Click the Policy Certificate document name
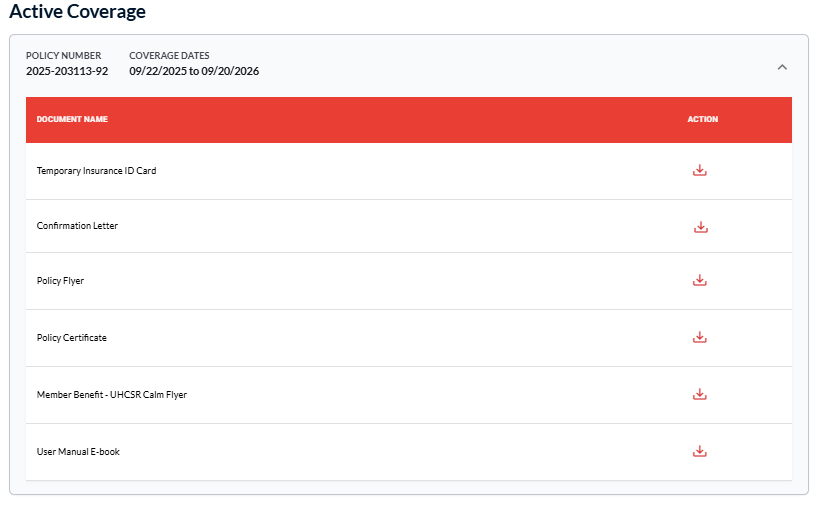Image resolution: width=818 pixels, height=510 pixels. click(x=71, y=337)
